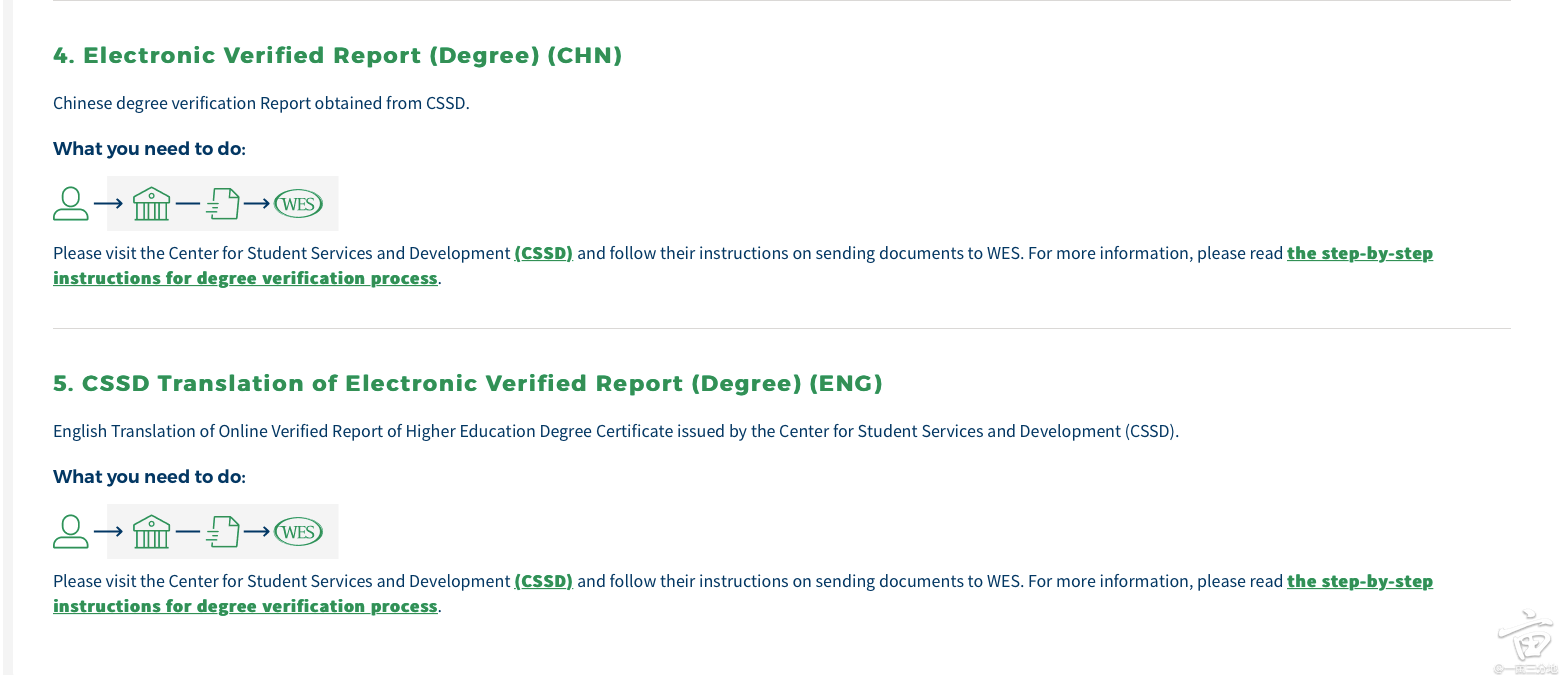Click the arrow after the person icon in section 4
Viewport: 1560px width, 675px height.
108,204
